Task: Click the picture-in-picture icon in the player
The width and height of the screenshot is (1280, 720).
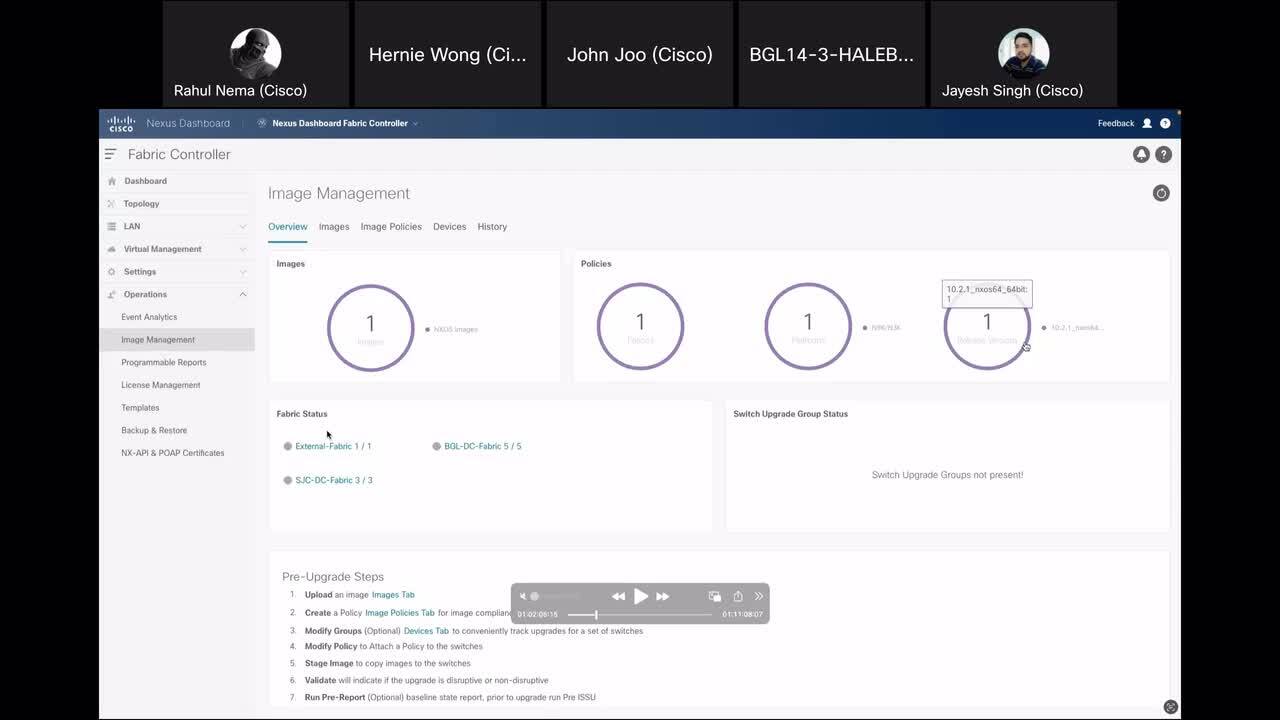Action: point(715,596)
